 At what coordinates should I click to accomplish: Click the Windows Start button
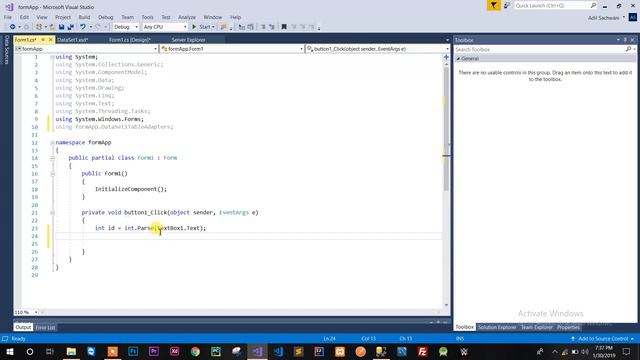[9, 351]
